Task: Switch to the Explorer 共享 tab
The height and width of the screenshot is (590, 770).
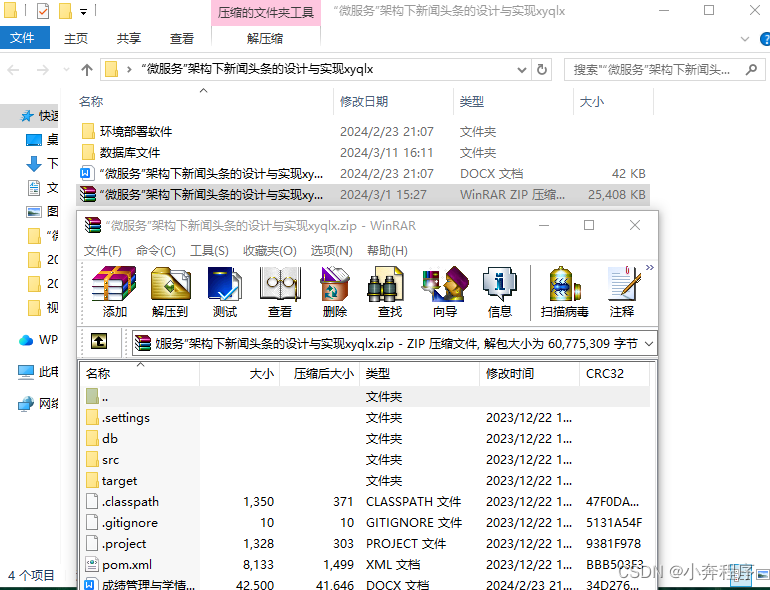Action: pyautogui.click(x=129, y=38)
